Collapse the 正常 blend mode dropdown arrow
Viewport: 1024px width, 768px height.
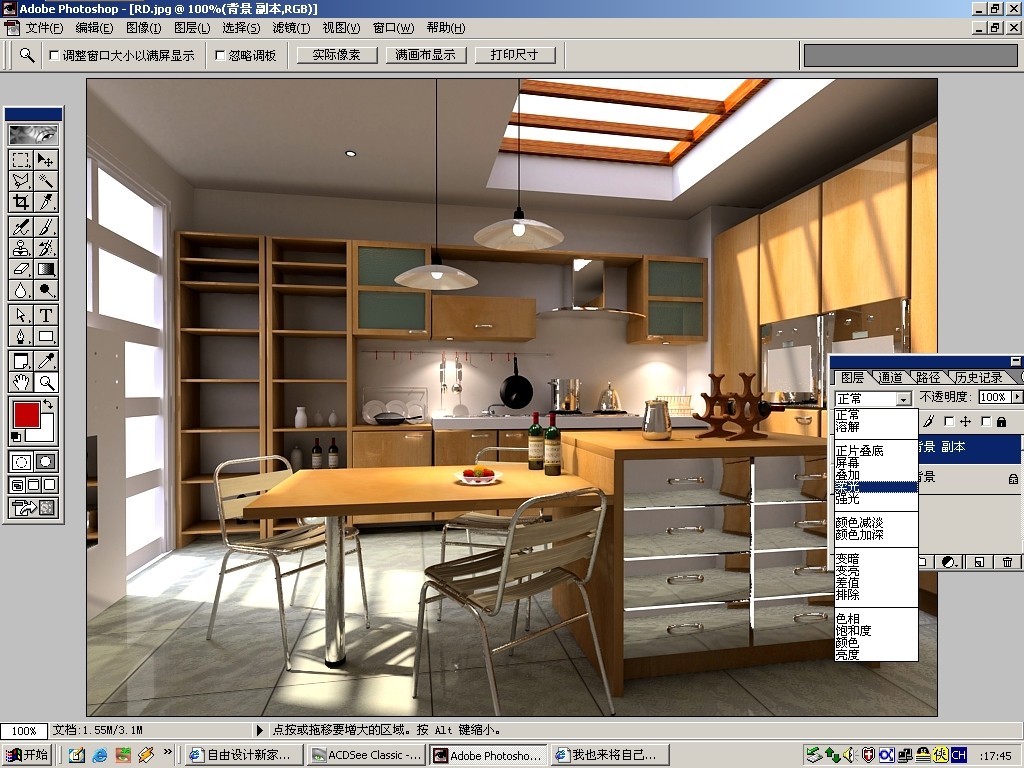coord(904,398)
